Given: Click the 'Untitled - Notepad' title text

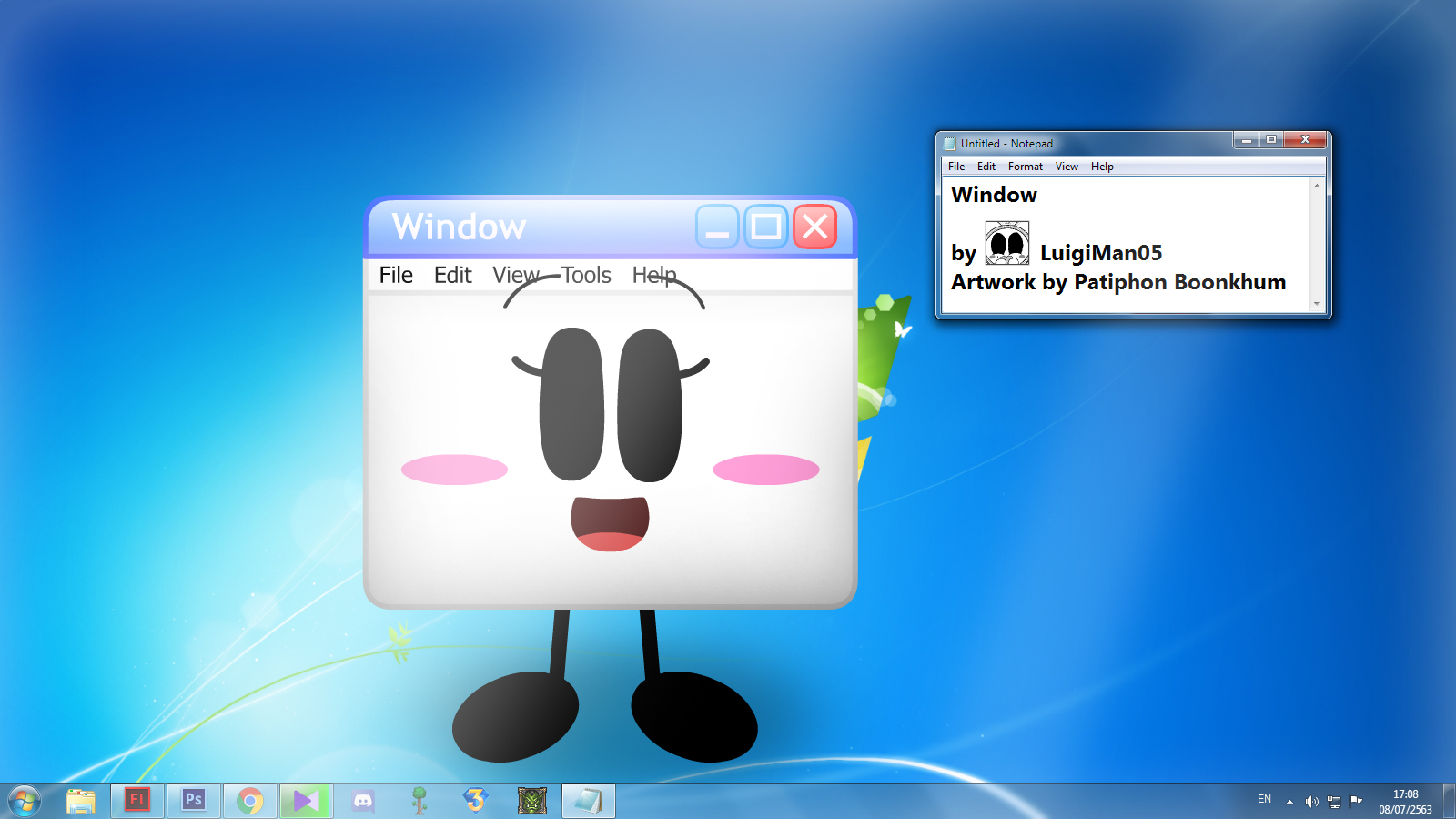Looking at the screenshot, I should (x=1006, y=144).
